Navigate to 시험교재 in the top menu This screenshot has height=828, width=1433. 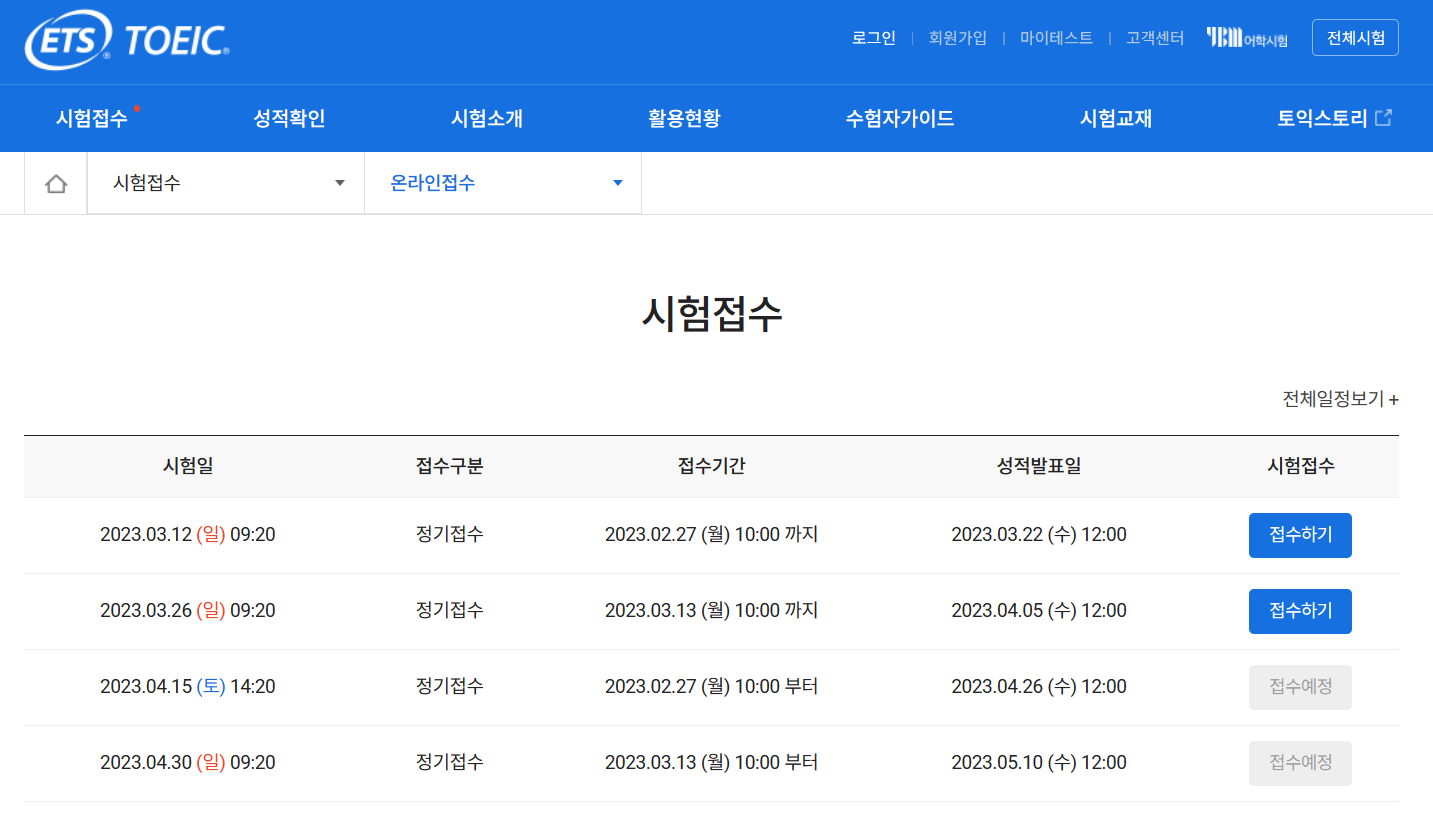point(1115,118)
